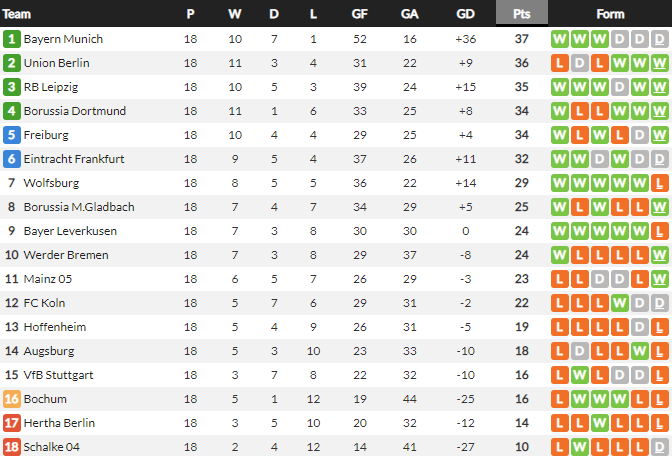Click Schalke 04's red position 18 badge
The height and width of the screenshot is (456, 672).
pyautogui.click(x=12, y=447)
